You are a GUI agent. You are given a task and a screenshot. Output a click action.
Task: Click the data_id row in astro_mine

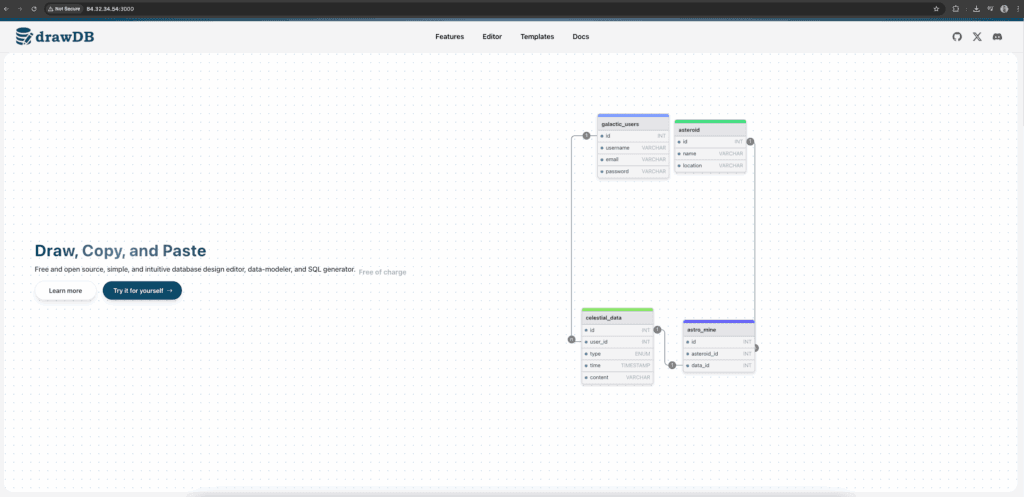click(719, 365)
